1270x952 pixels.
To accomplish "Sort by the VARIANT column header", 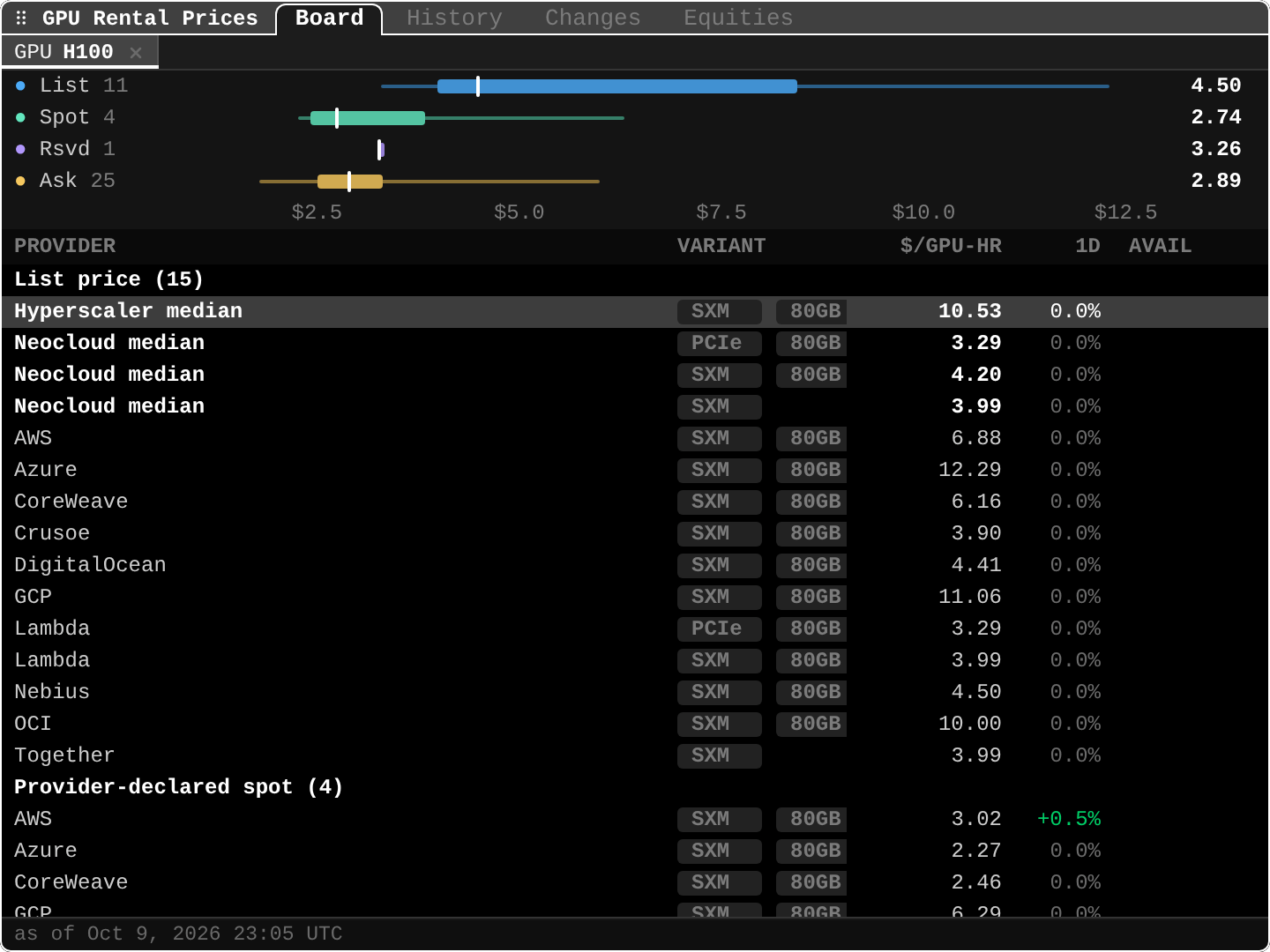I will point(721,246).
